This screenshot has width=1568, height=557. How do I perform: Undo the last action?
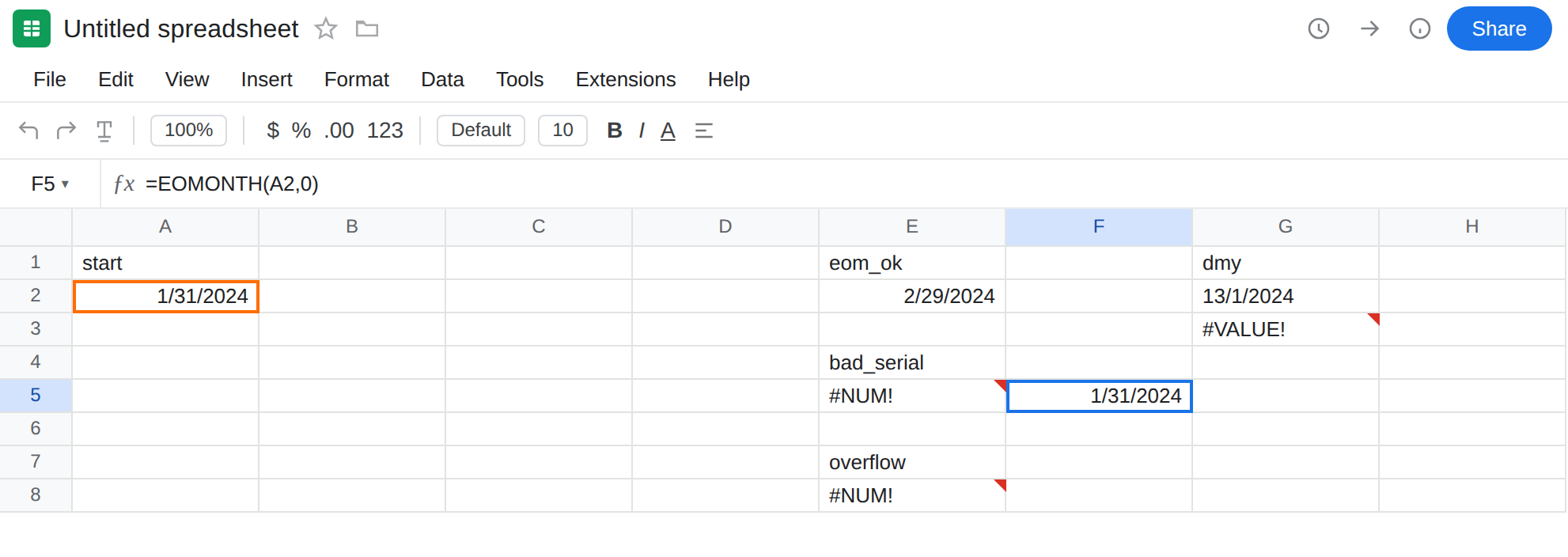coord(28,130)
